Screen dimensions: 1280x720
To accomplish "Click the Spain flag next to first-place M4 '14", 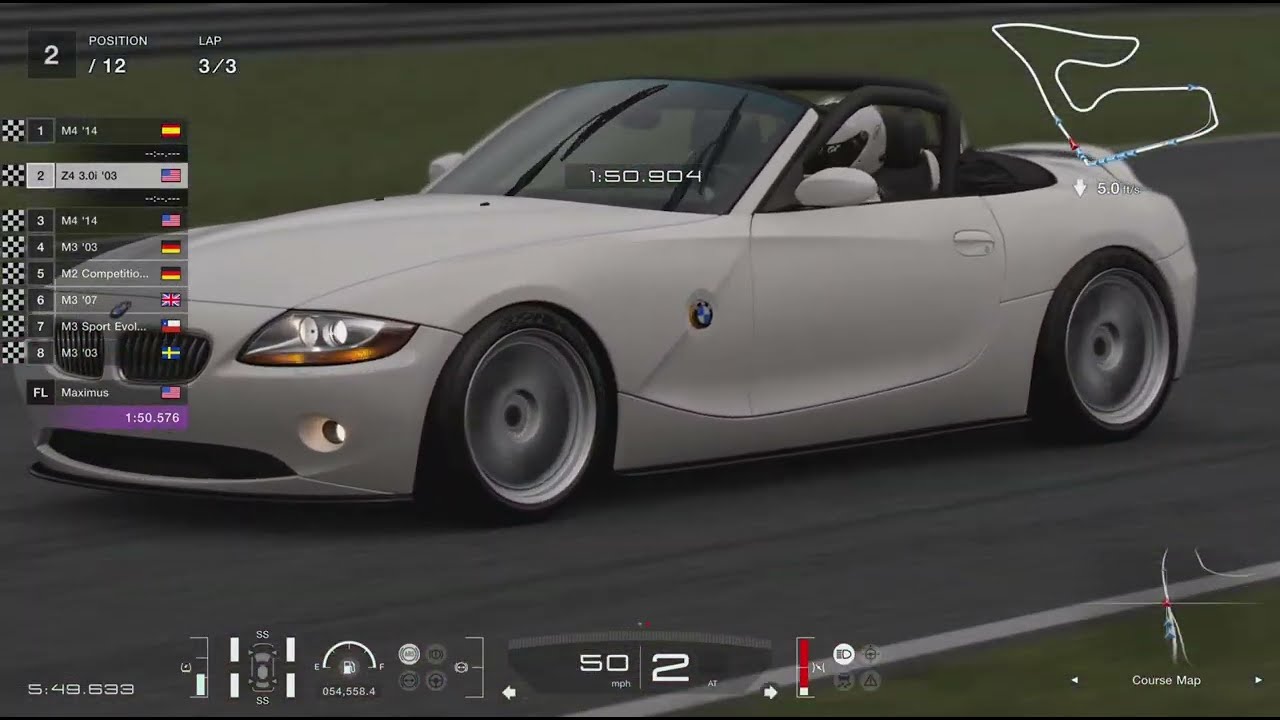I will pyautogui.click(x=171, y=130).
